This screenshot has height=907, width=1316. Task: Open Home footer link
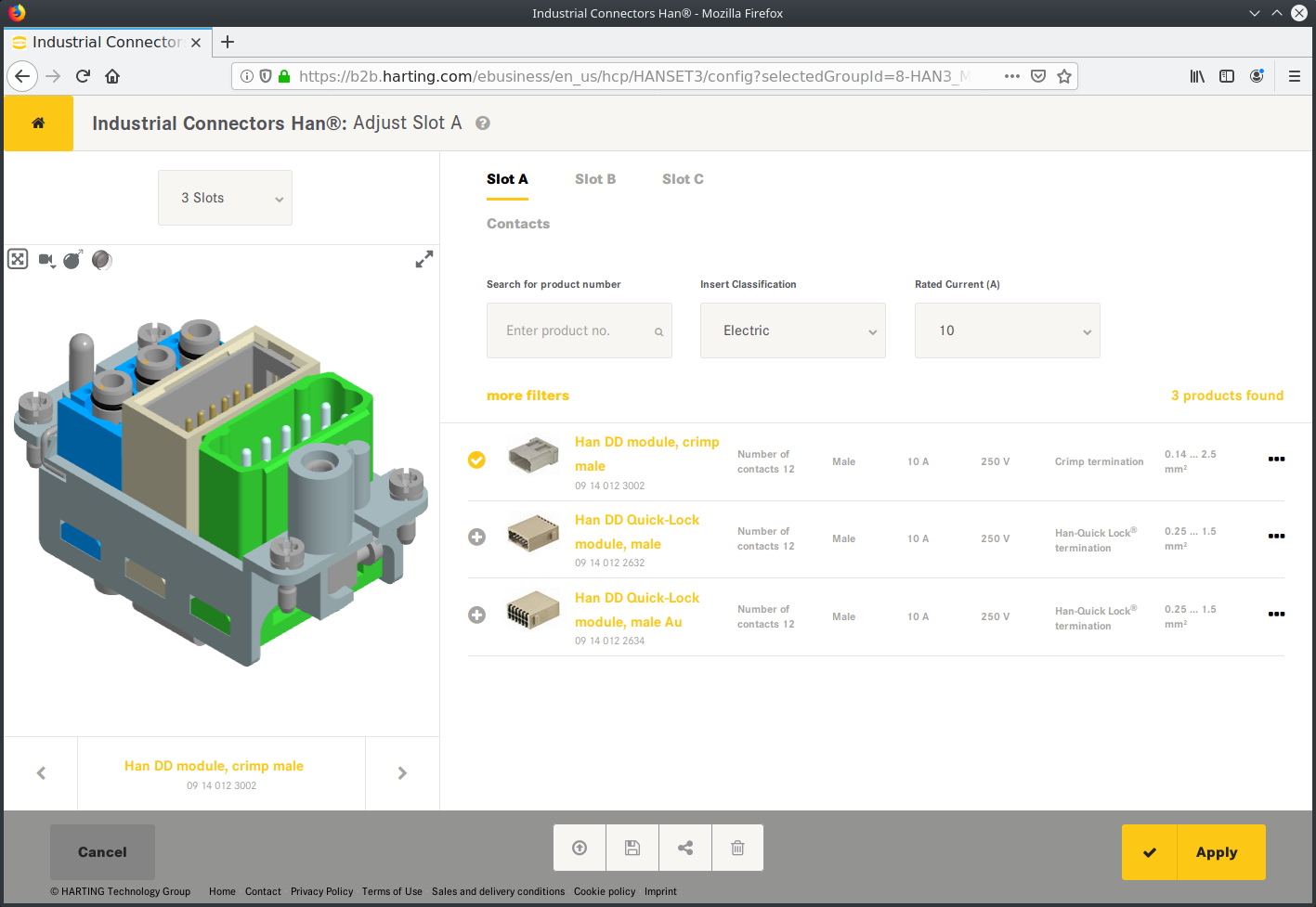[x=222, y=891]
